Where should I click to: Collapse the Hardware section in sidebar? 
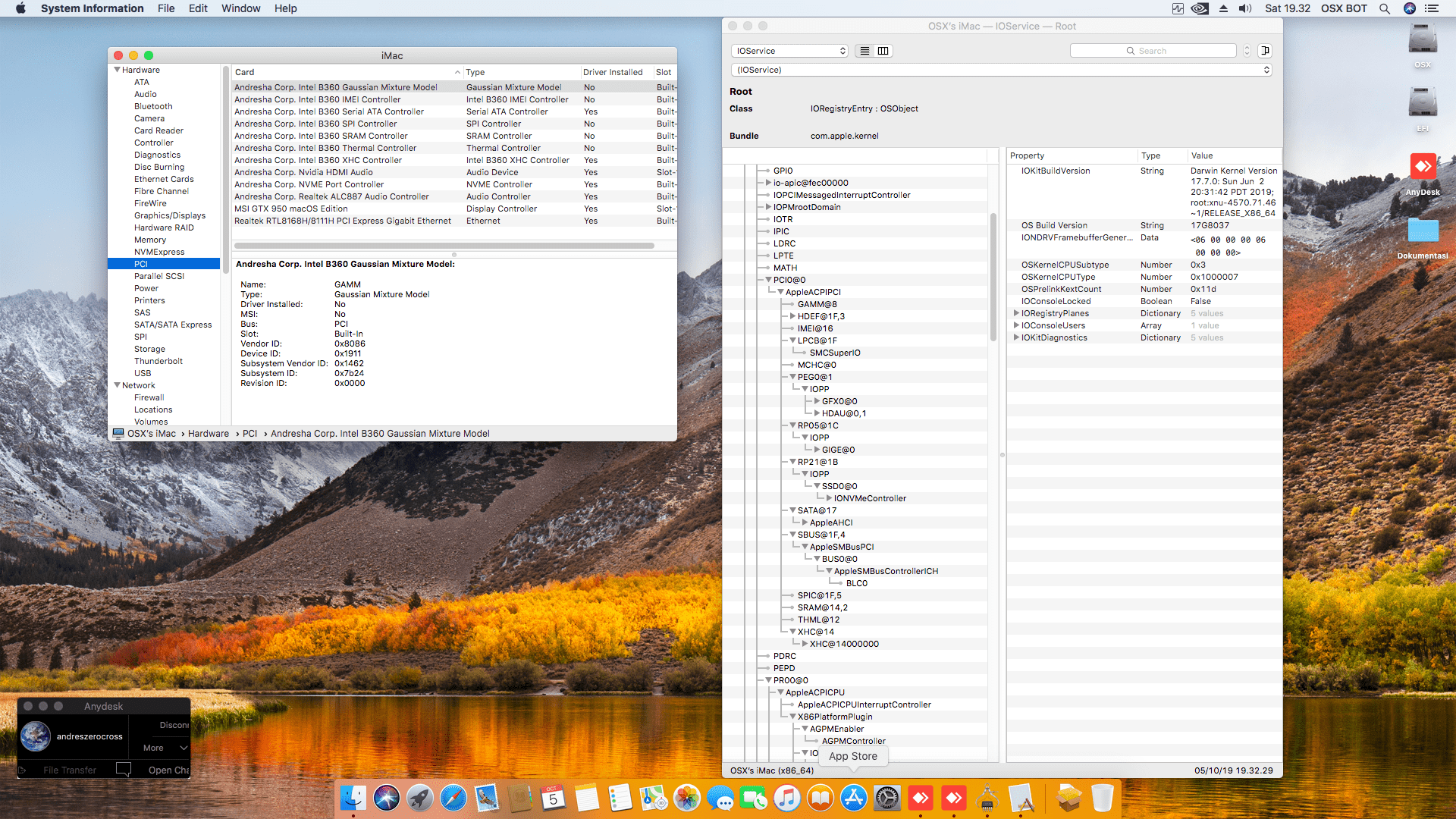click(x=118, y=70)
